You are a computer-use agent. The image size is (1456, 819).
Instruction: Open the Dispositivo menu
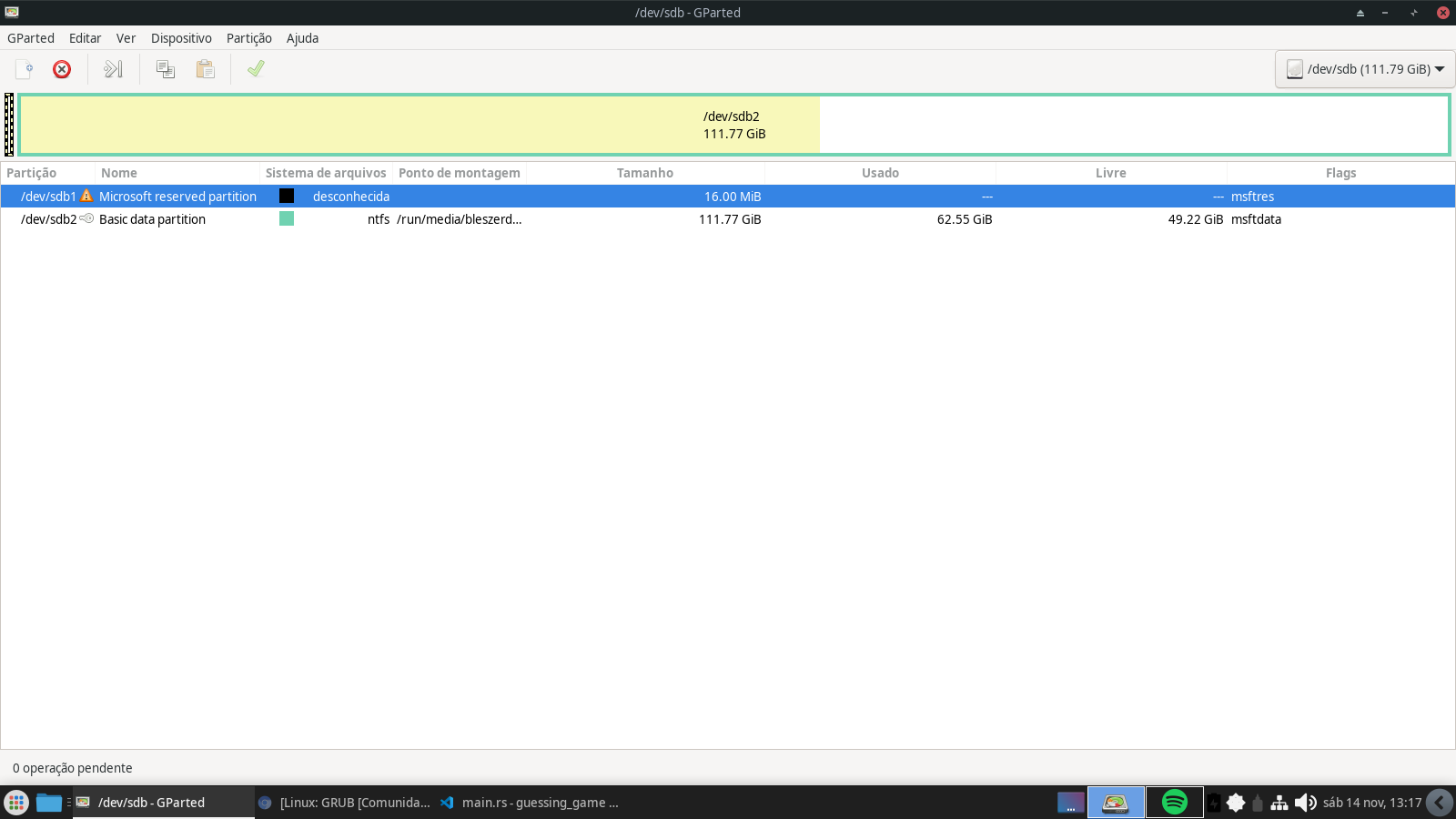point(181,38)
